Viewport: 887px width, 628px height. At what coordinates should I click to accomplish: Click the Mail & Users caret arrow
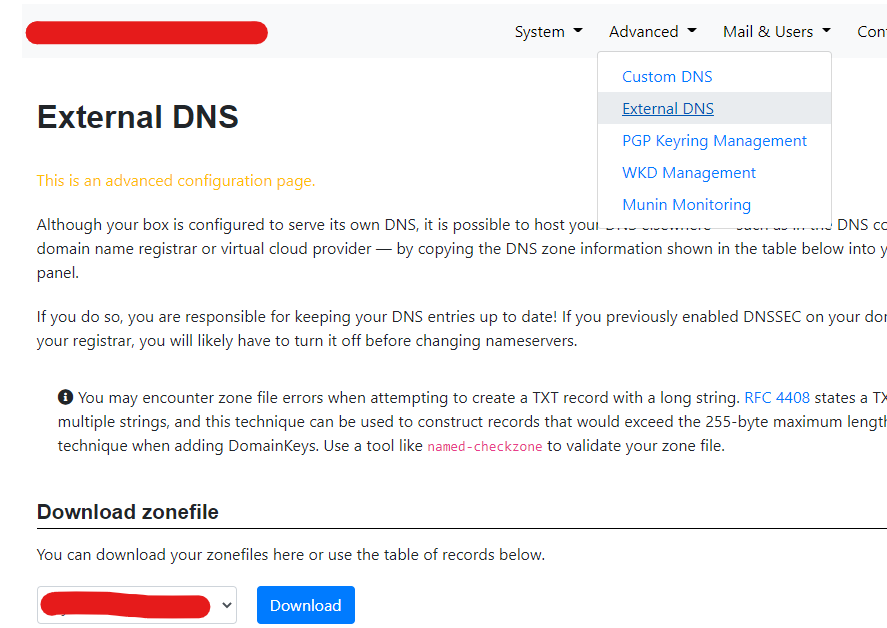click(826, 31)
